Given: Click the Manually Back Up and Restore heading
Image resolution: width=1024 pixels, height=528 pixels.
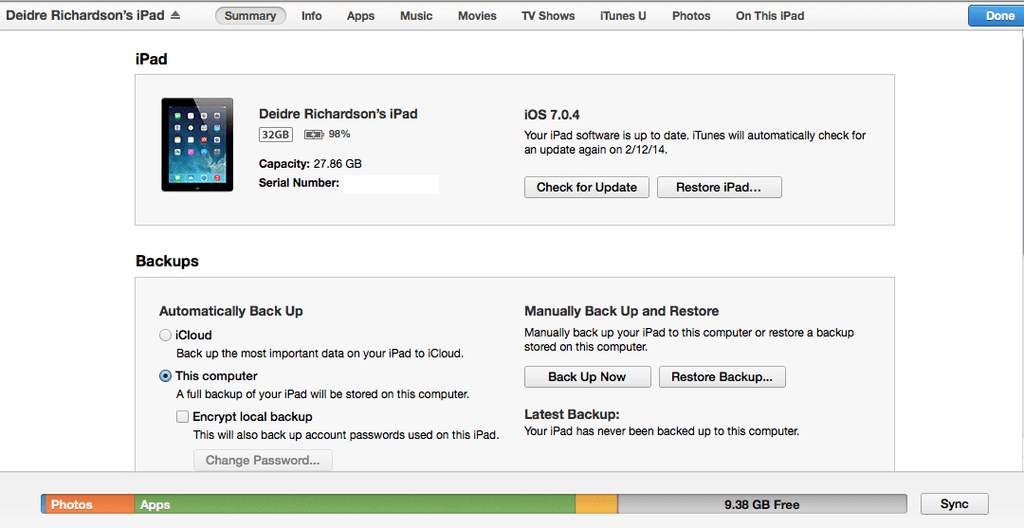Looking at the screenshot, I should [x=621, y=311].
